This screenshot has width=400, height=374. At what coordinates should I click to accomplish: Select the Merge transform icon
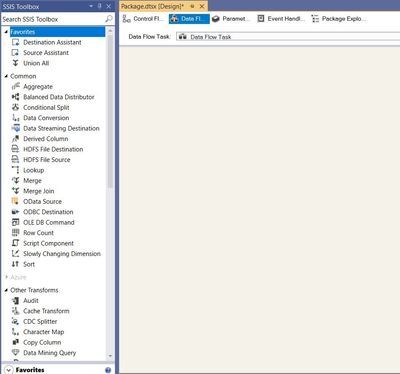pos(15,181)
